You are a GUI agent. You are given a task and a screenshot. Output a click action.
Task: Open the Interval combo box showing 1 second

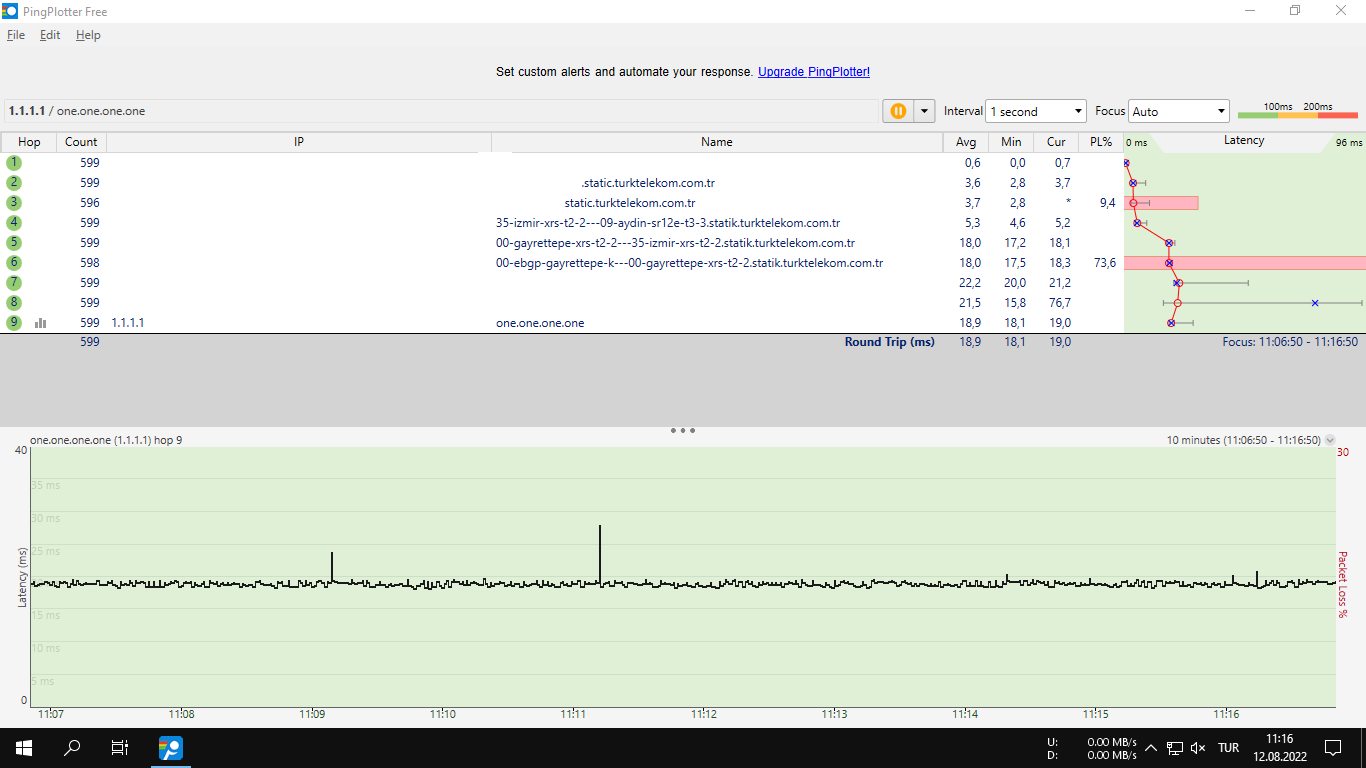(x=1036, y=111)
